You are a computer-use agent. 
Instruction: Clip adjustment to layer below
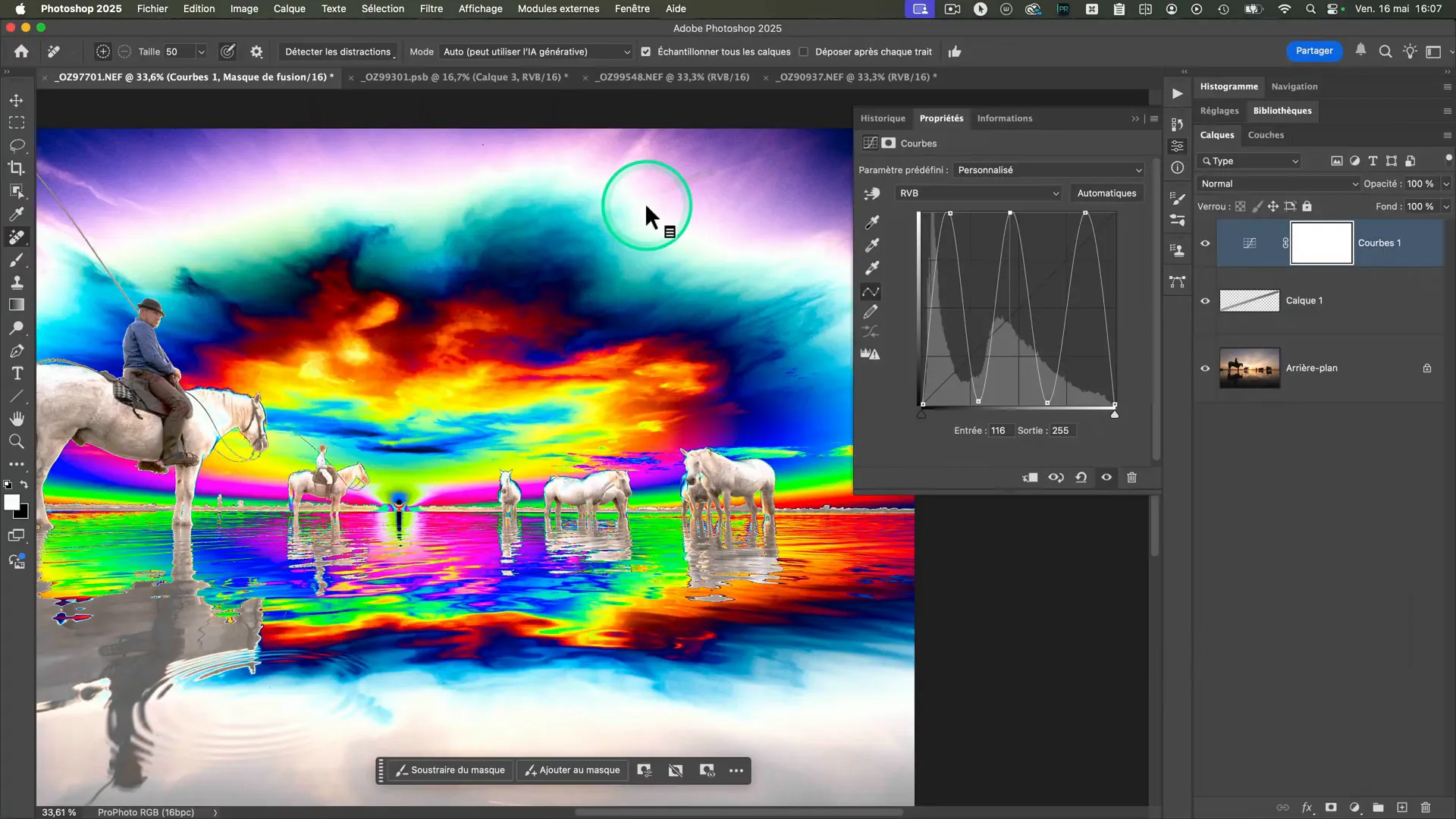[1030, 478]
